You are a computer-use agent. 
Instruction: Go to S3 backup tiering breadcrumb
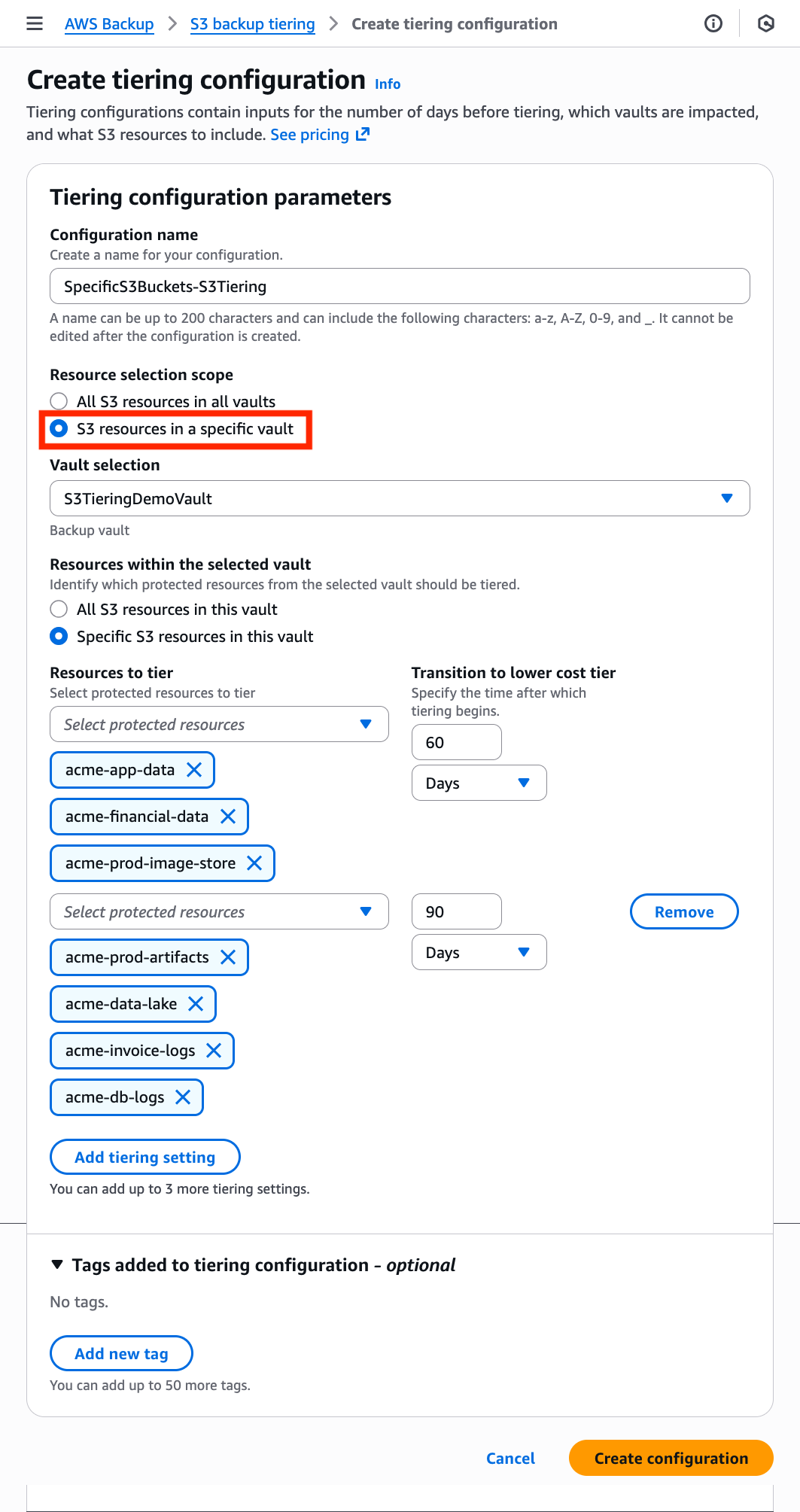252,23
